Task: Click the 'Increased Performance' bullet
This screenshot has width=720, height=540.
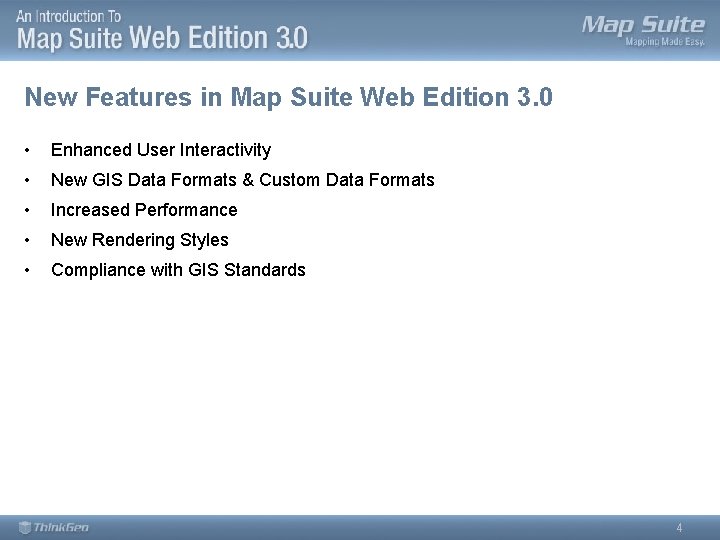Action: (x=144, y=210)
